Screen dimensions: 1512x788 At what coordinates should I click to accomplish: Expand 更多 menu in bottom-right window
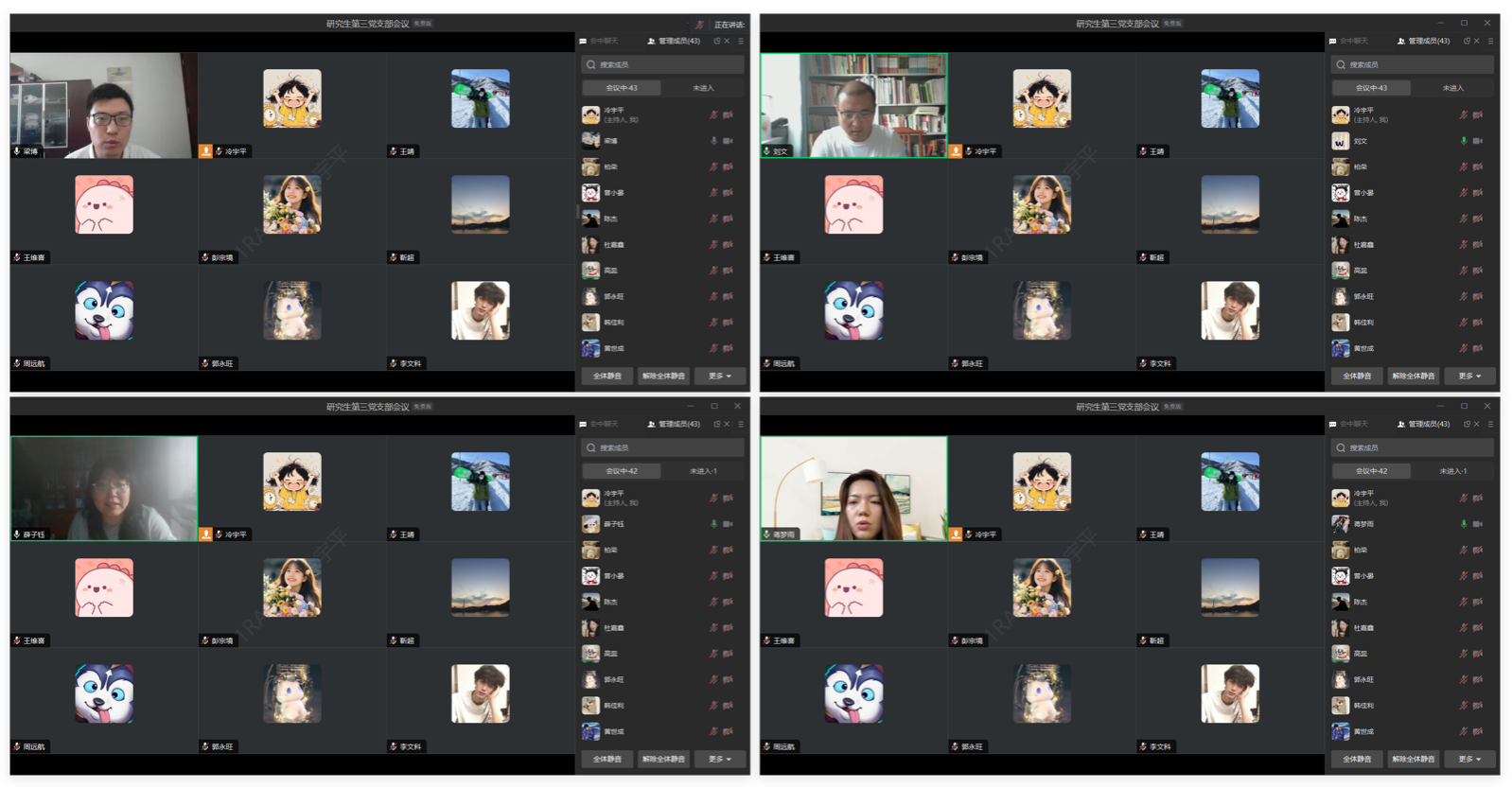1469,759
